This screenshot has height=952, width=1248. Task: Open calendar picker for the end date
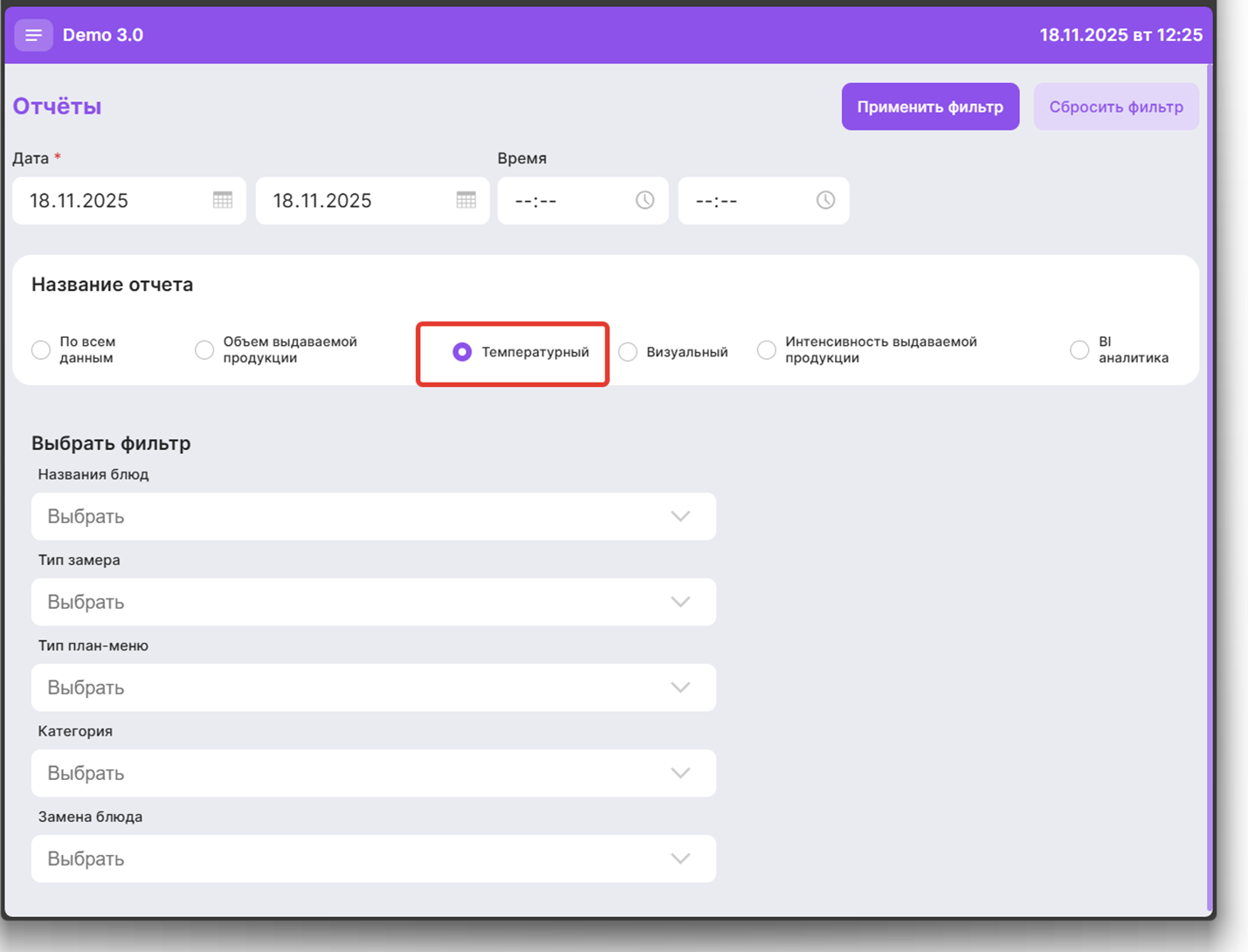click(x=466, y=200)
